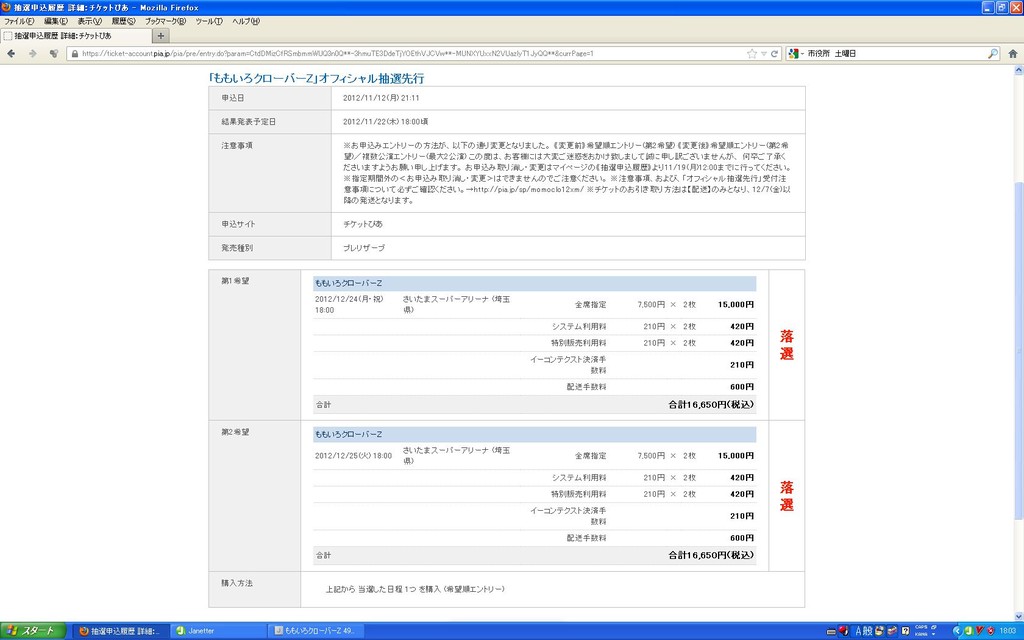Click the IME dictionary tool toolbox icon
Viewport: 1024px width, 640px height.
(891, 631)
